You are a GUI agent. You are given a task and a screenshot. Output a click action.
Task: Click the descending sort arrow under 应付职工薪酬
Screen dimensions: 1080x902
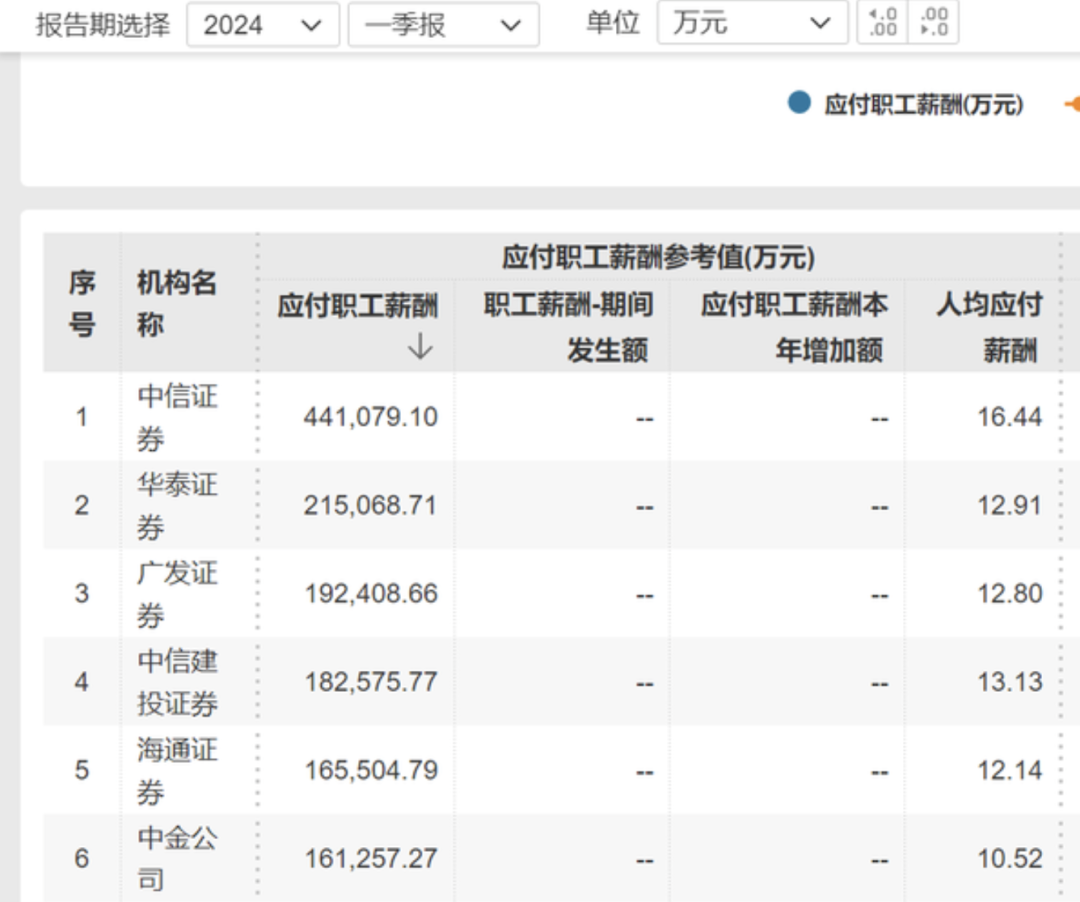(420, 346)
